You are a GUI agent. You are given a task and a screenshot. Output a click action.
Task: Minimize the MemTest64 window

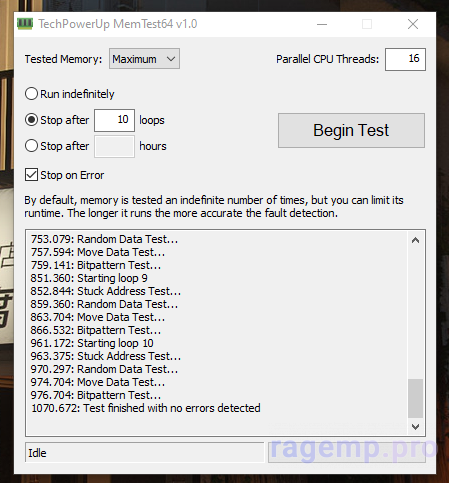[x=322, y=24]
